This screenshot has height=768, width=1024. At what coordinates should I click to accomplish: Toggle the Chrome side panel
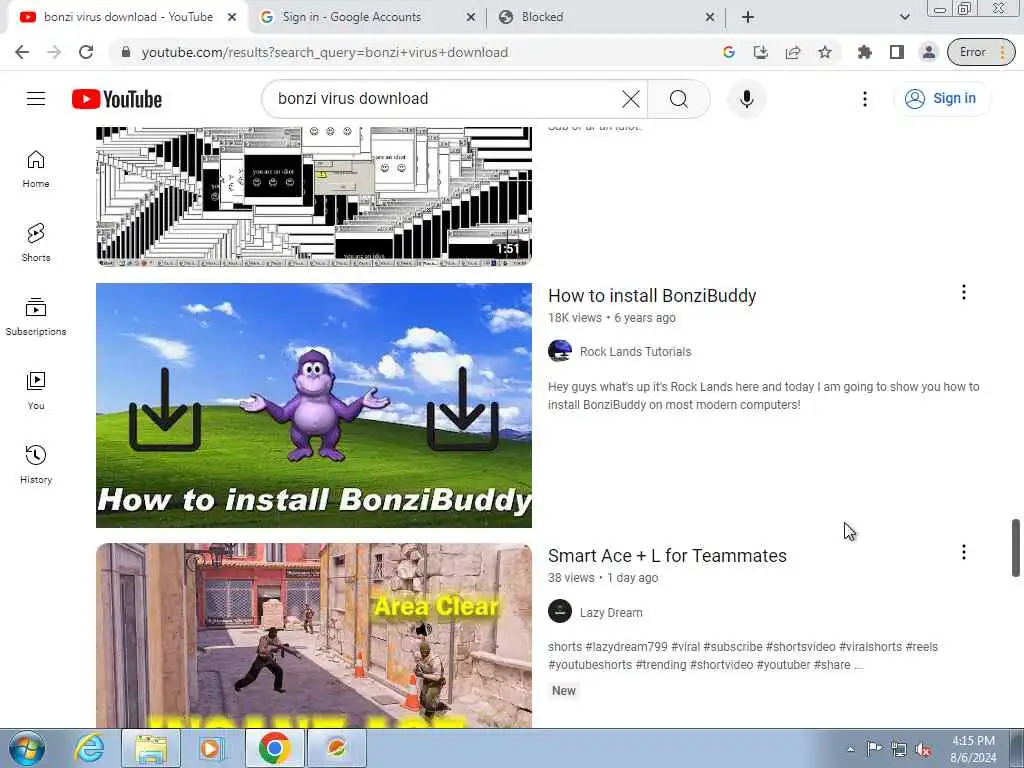[x=897, y=52]
